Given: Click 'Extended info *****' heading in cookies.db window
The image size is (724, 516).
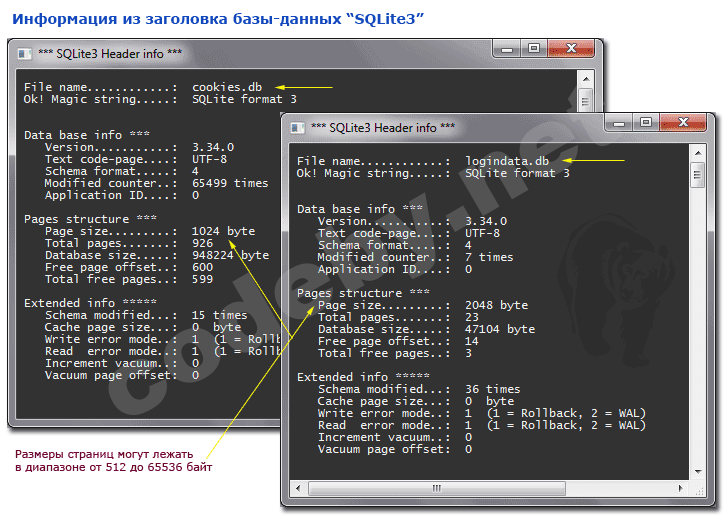Looking at the screenshot, I should (x=90, y=303).
